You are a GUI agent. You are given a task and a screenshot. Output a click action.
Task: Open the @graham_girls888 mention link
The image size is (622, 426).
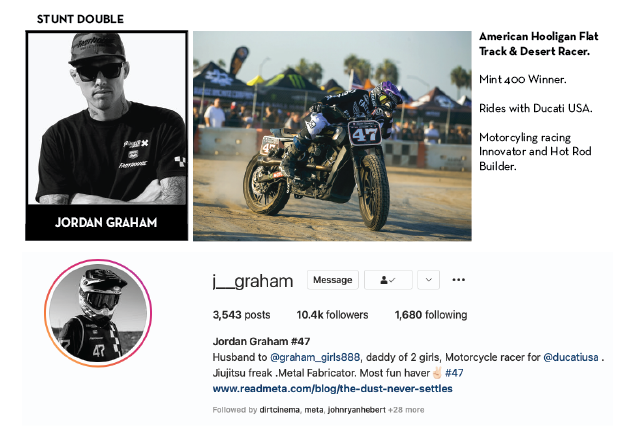[x=315, y=357]
